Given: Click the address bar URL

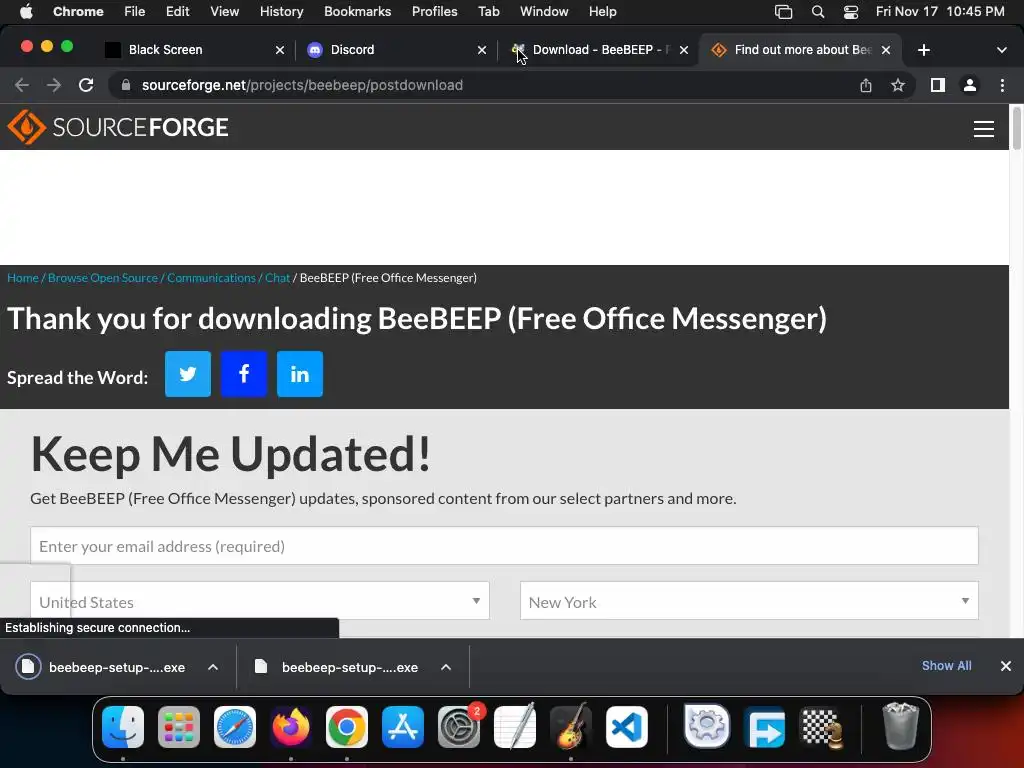Looking at the screenshot, I should click(x=302, y=85).
